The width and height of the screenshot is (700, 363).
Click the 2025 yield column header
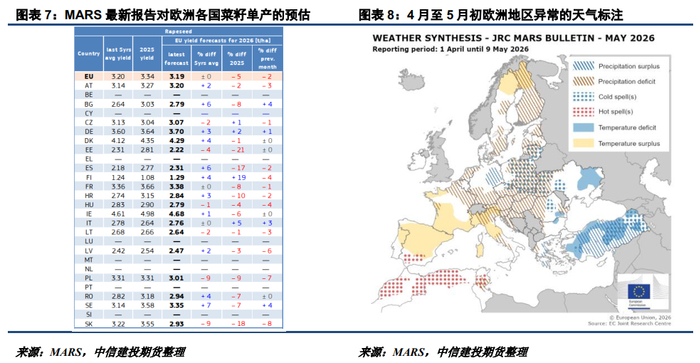click(x=147, y=54)
